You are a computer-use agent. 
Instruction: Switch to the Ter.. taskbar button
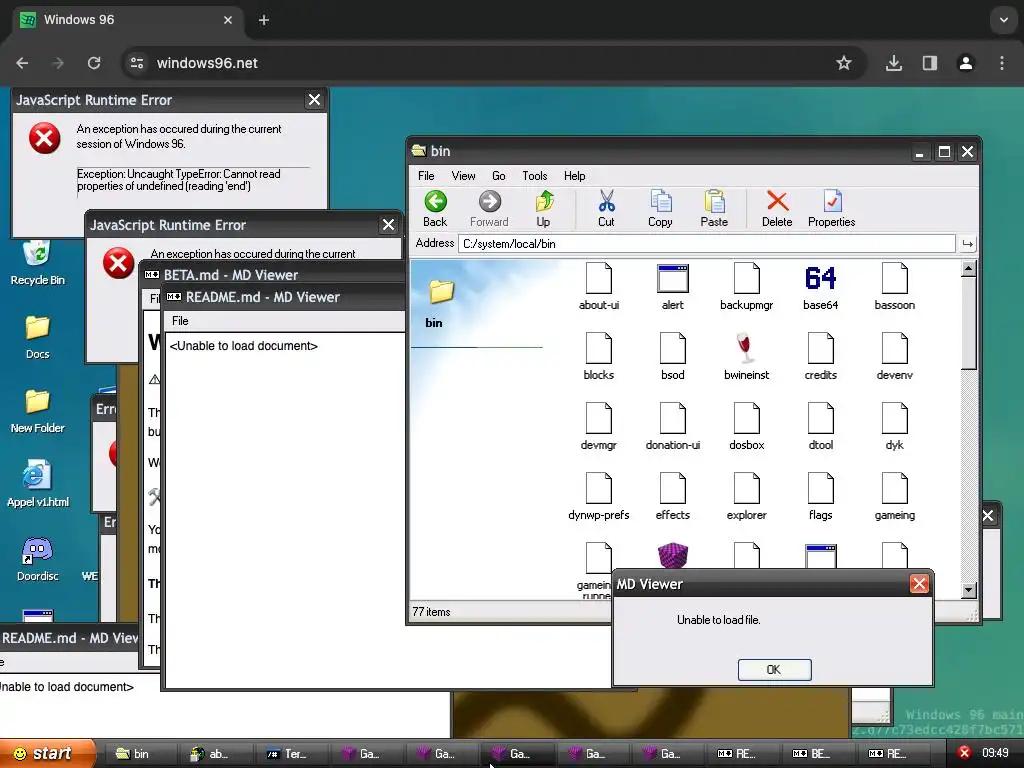tap(293, 754)
